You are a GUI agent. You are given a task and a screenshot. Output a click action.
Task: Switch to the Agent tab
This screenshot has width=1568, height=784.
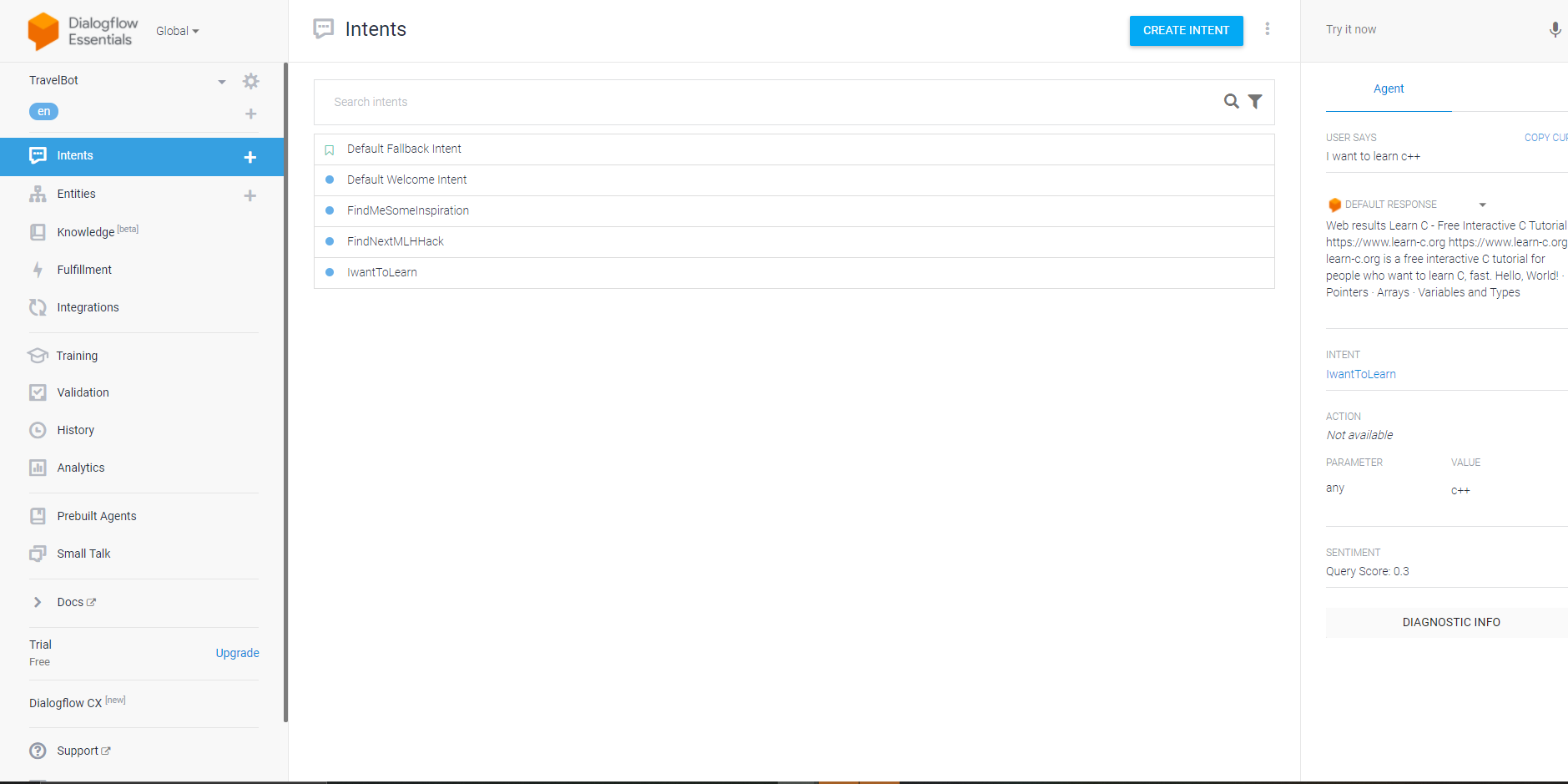pyautogui.click(x=1389, y=89)
